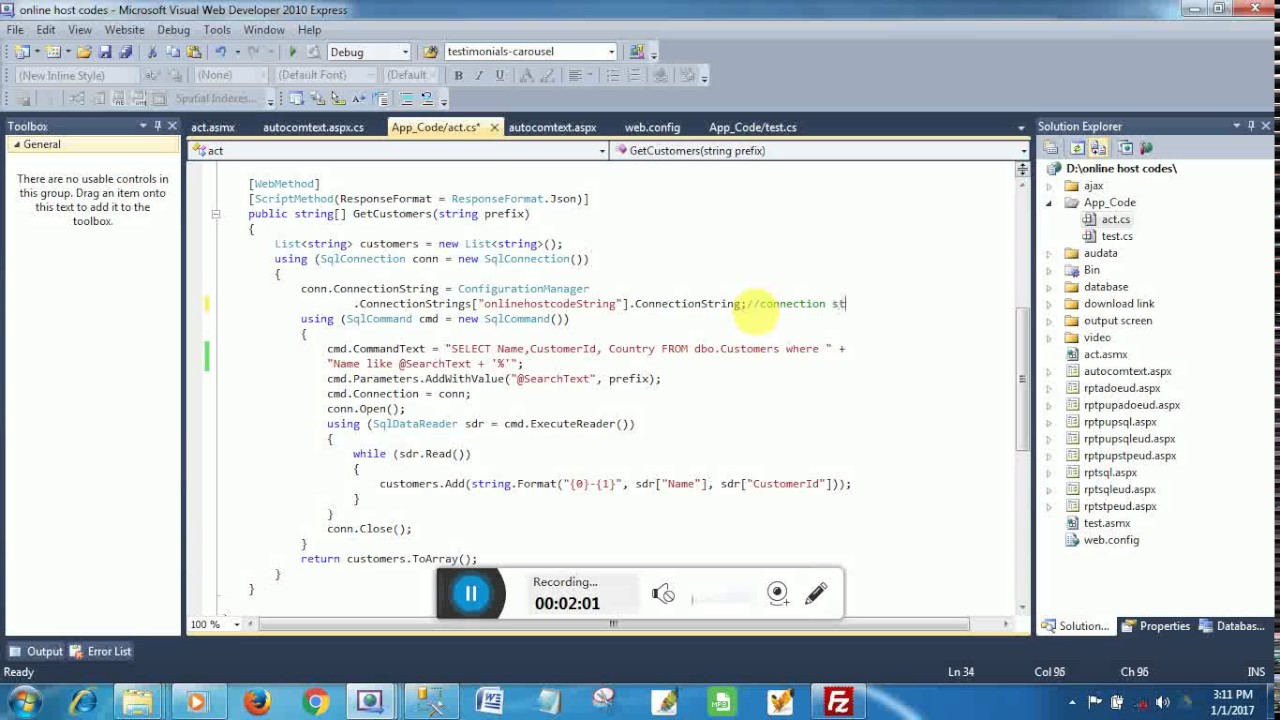Open the testimonials-carousel find dropdown
The width and height of the screenshot is (1280, 720).
tap(611, 52)
